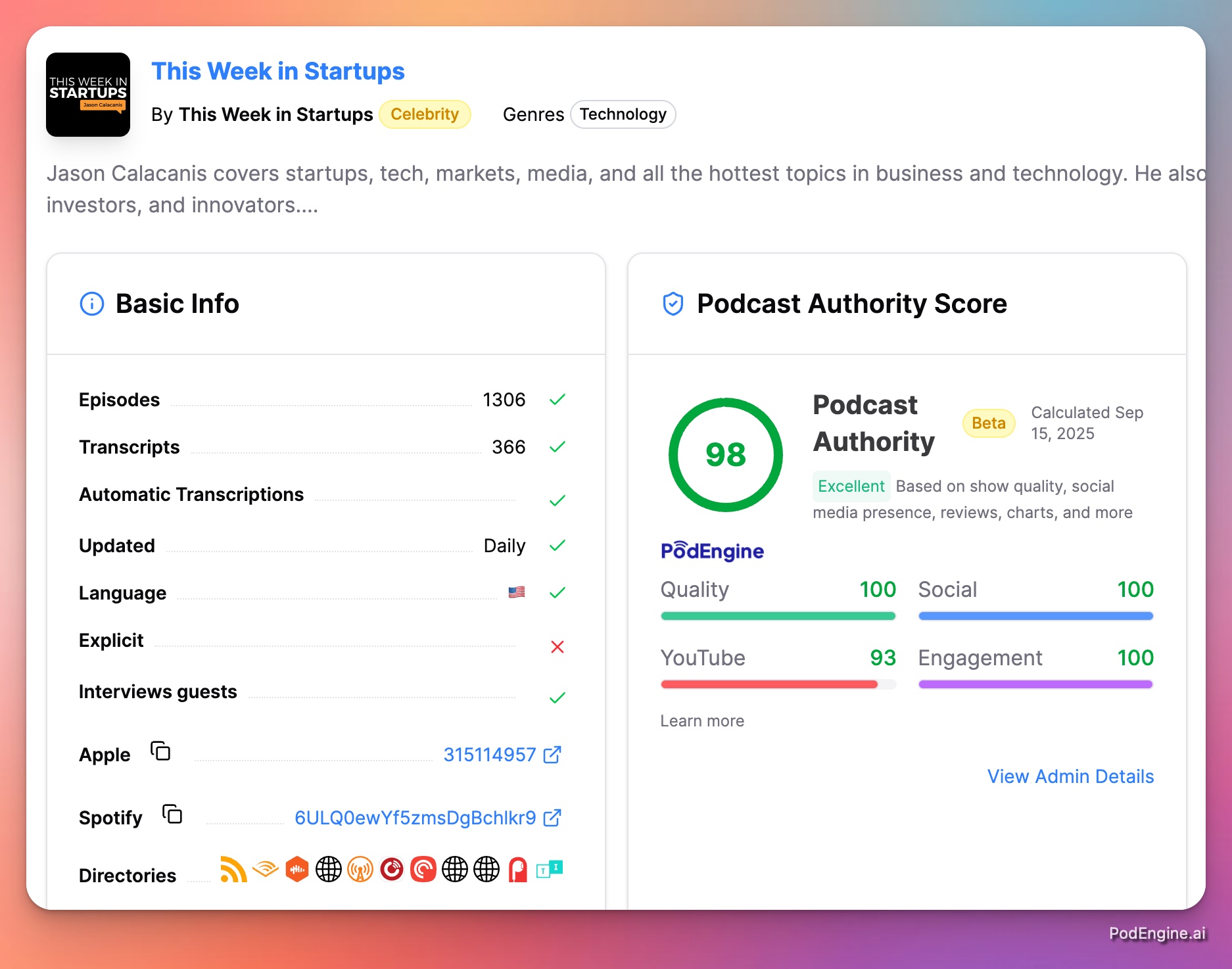Open the globe icon between Castbox and Overcast
This screenshot has width=1232, height=969.
pyautogui.click(x=329, y=870)
